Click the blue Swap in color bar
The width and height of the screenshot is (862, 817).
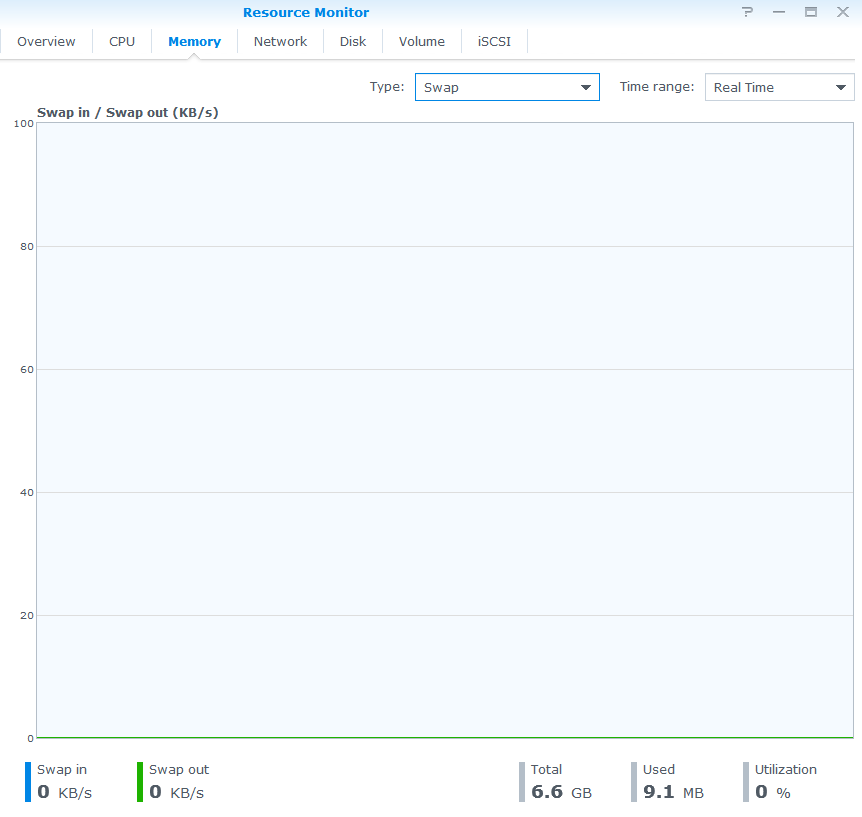(x=28, y=782)
